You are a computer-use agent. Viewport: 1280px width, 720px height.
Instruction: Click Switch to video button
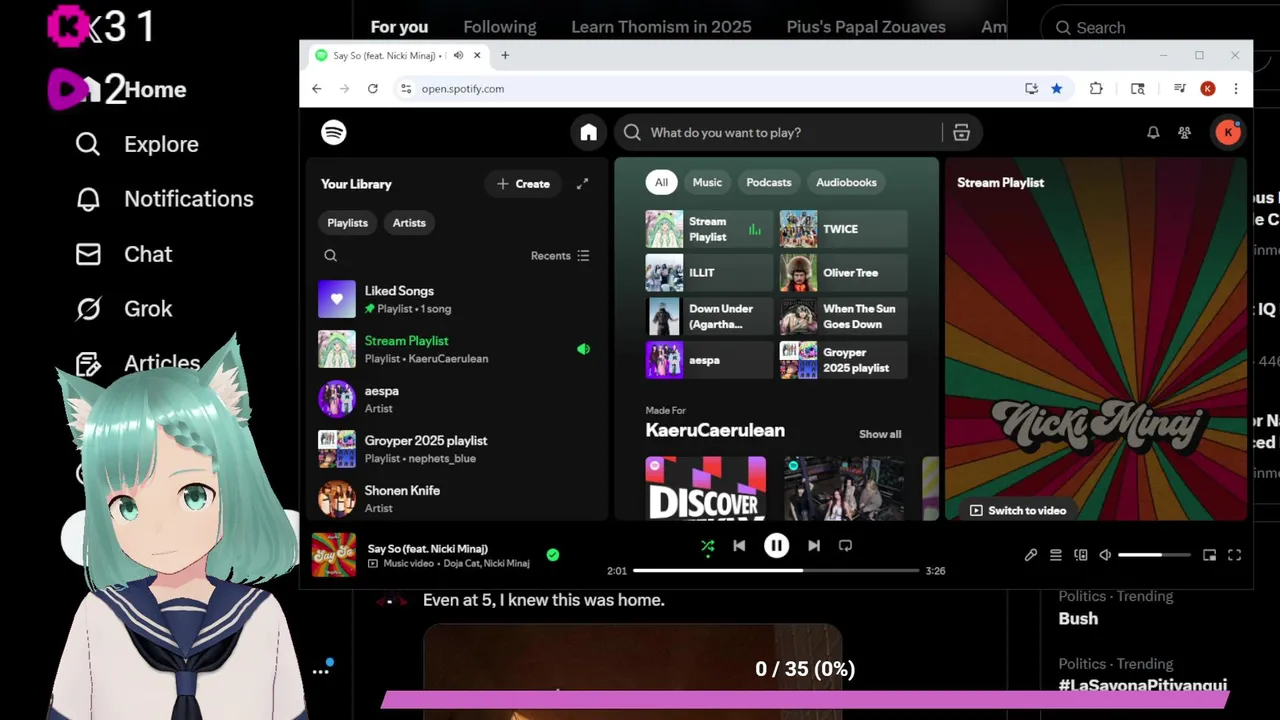click(1018, 510)
